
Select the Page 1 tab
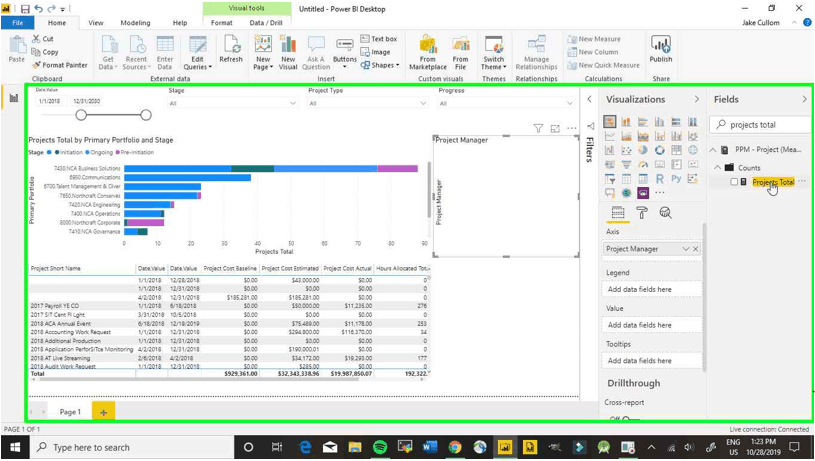point(70,412)
